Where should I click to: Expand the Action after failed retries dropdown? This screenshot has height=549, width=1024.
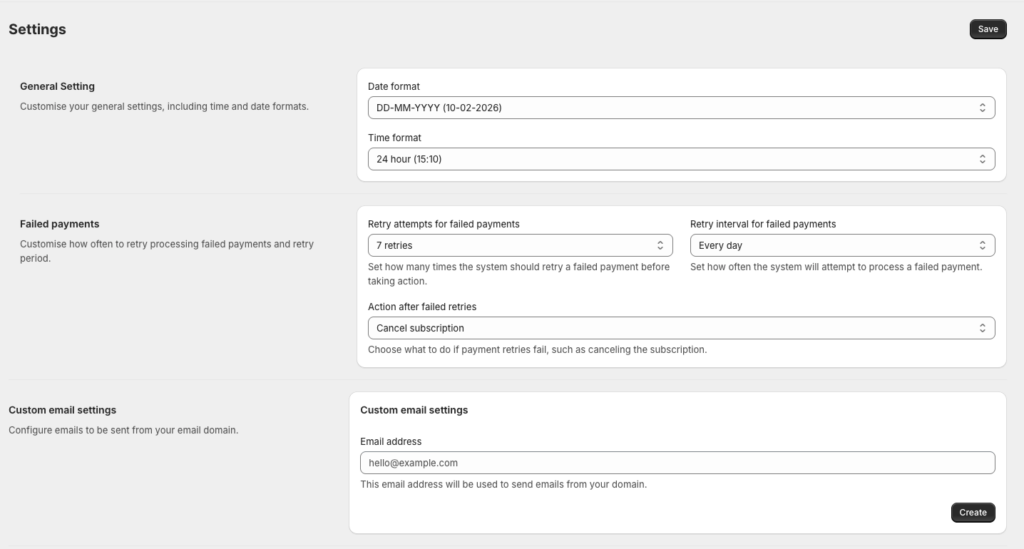680,328
